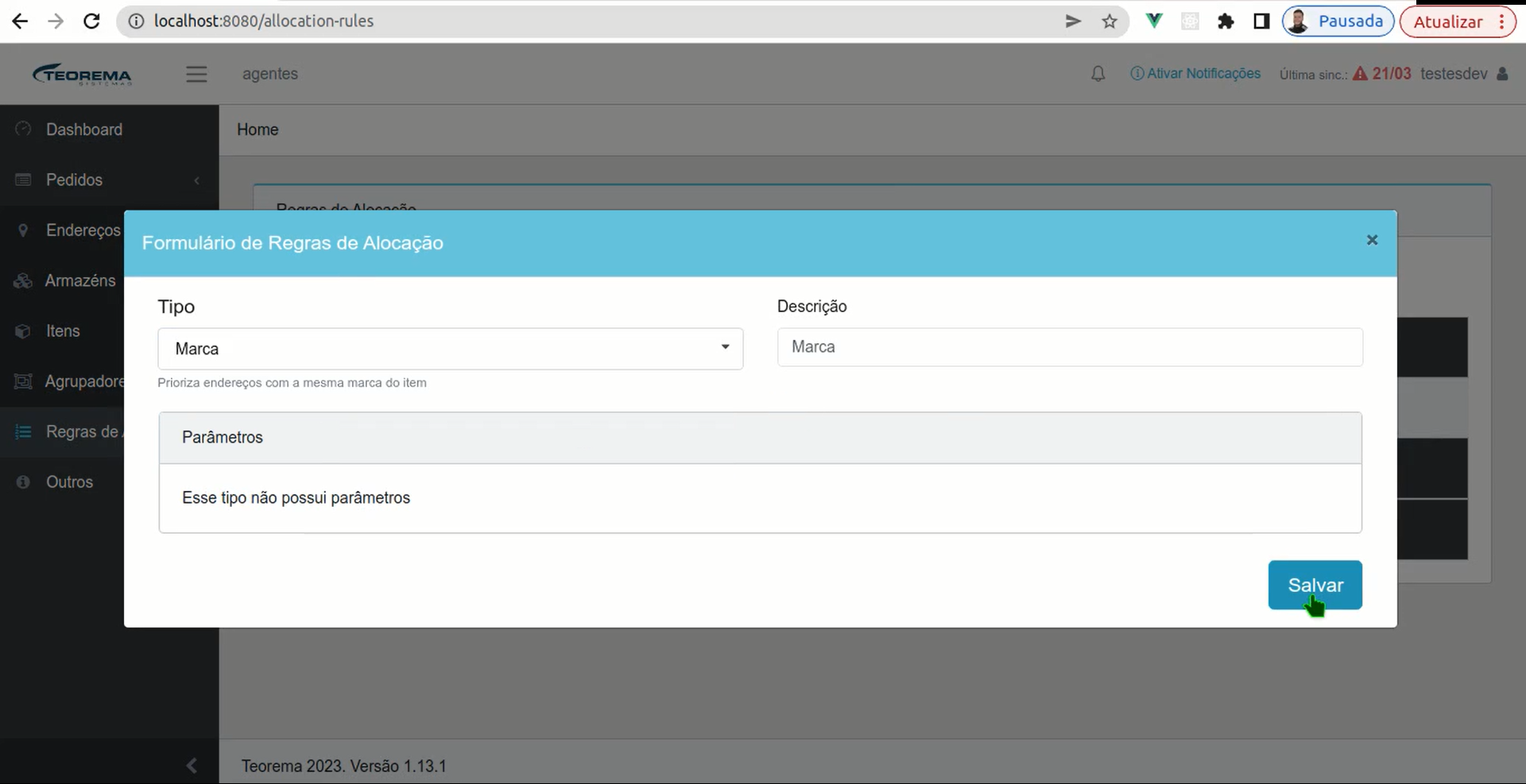Viewport: 1526px width, 784px height.
Task: Click the Endereços map pin icon
Action: [x=23, y=230]
